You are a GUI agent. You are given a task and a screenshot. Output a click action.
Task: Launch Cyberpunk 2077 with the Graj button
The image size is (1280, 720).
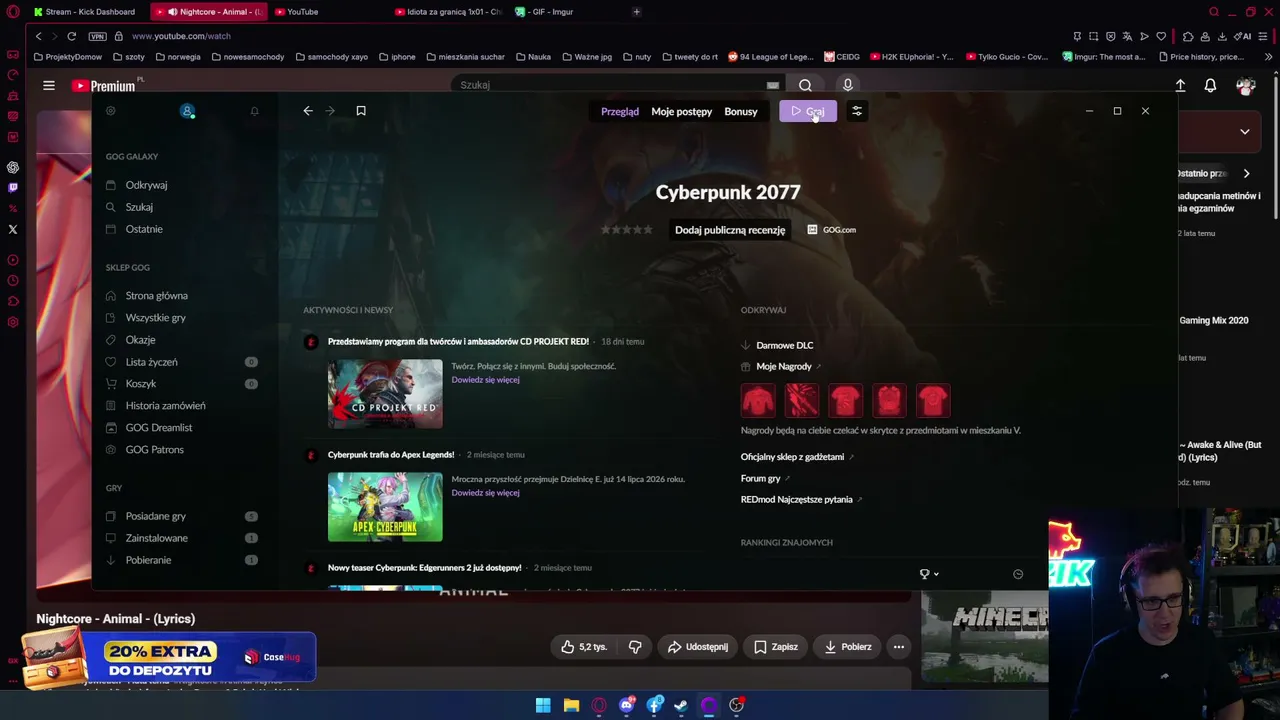pyautogui.click(x=808, y=111)
